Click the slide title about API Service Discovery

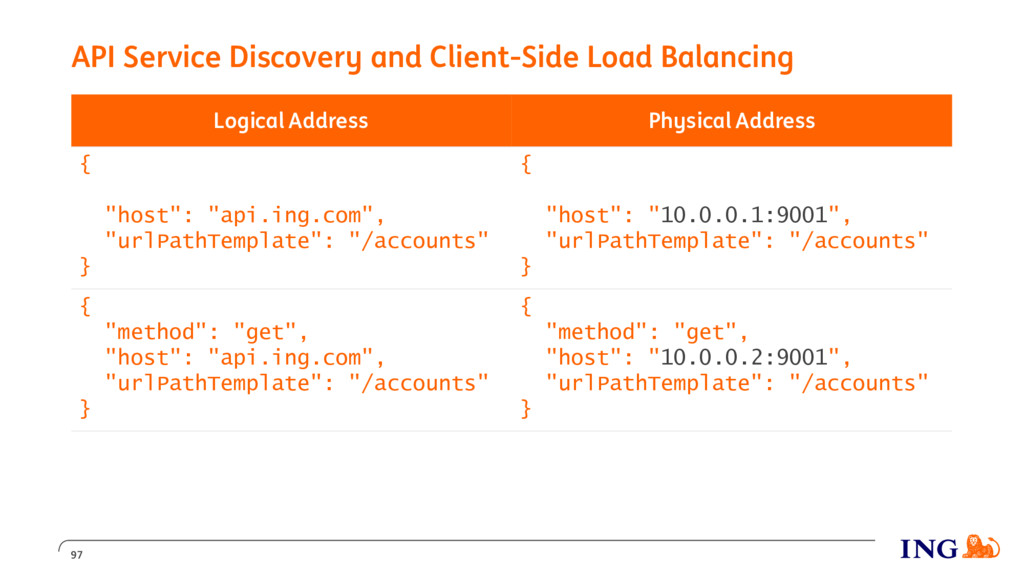[432, 57]
